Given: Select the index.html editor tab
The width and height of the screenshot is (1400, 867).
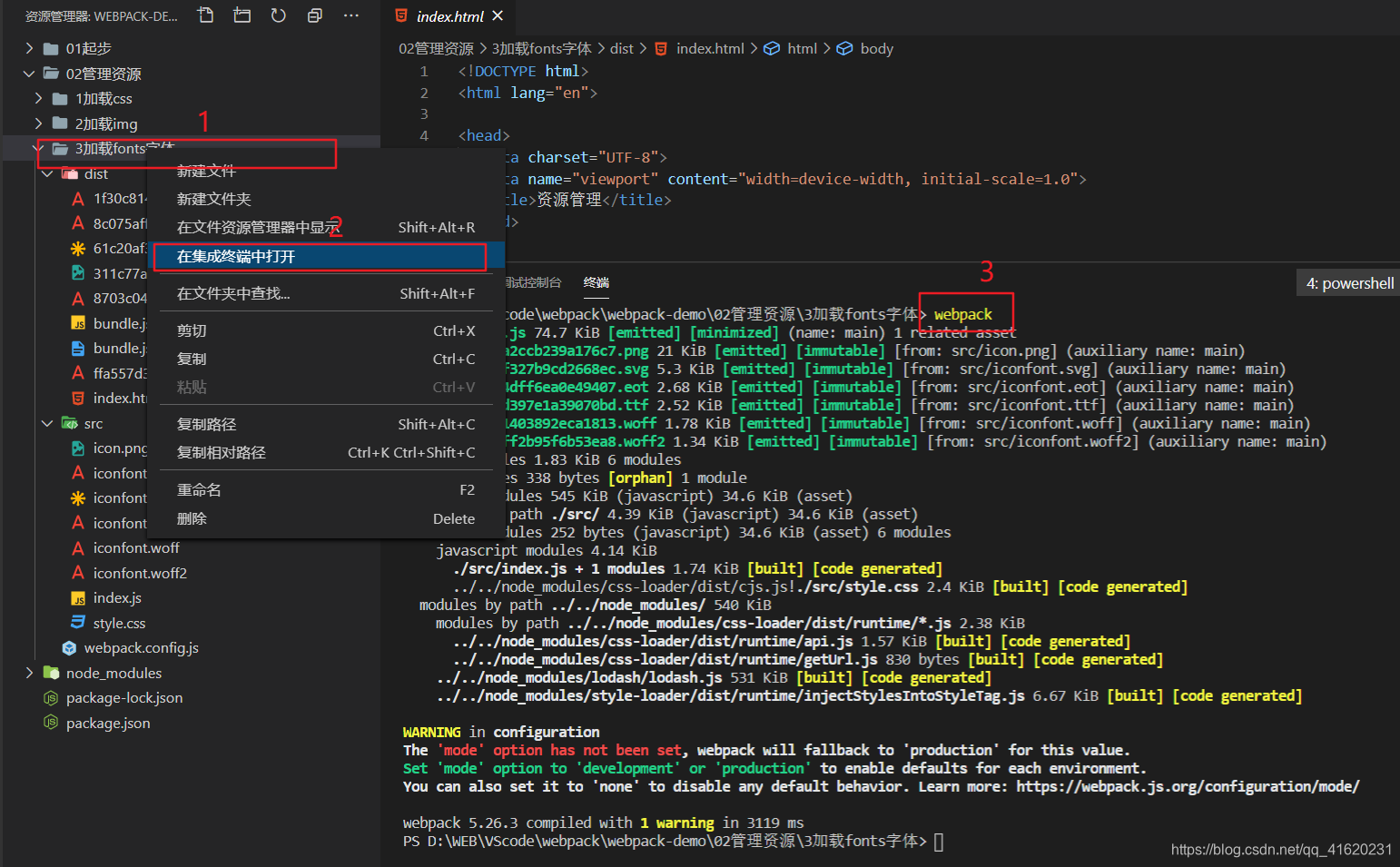Looking at the screenshot, I should 449,16.
